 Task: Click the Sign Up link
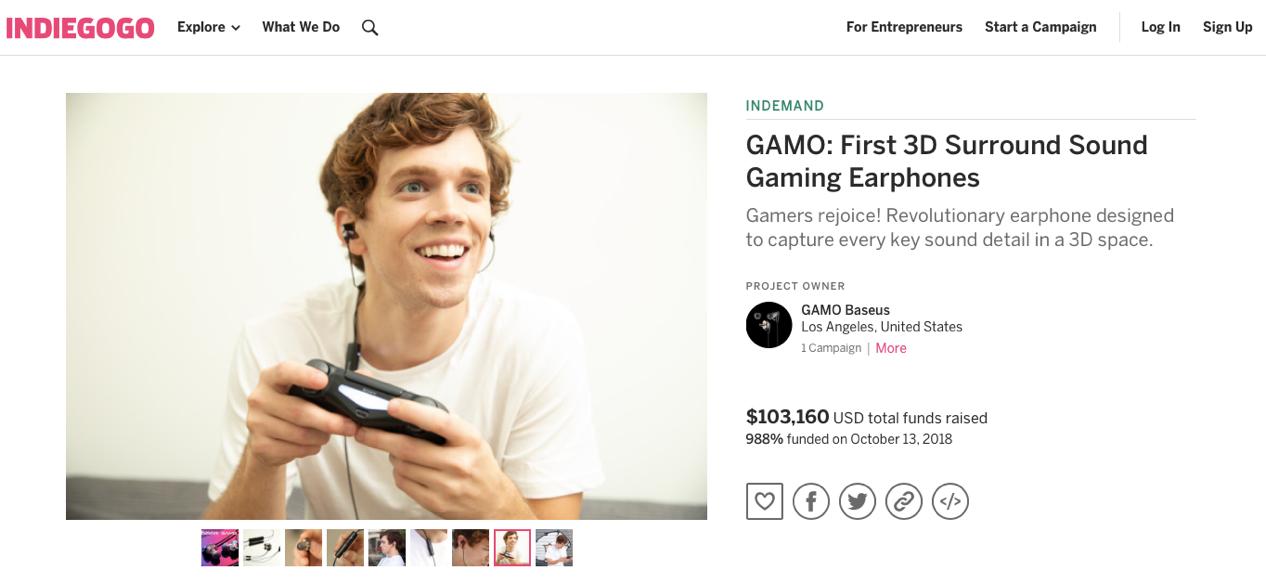click(x=1227, y=27)
